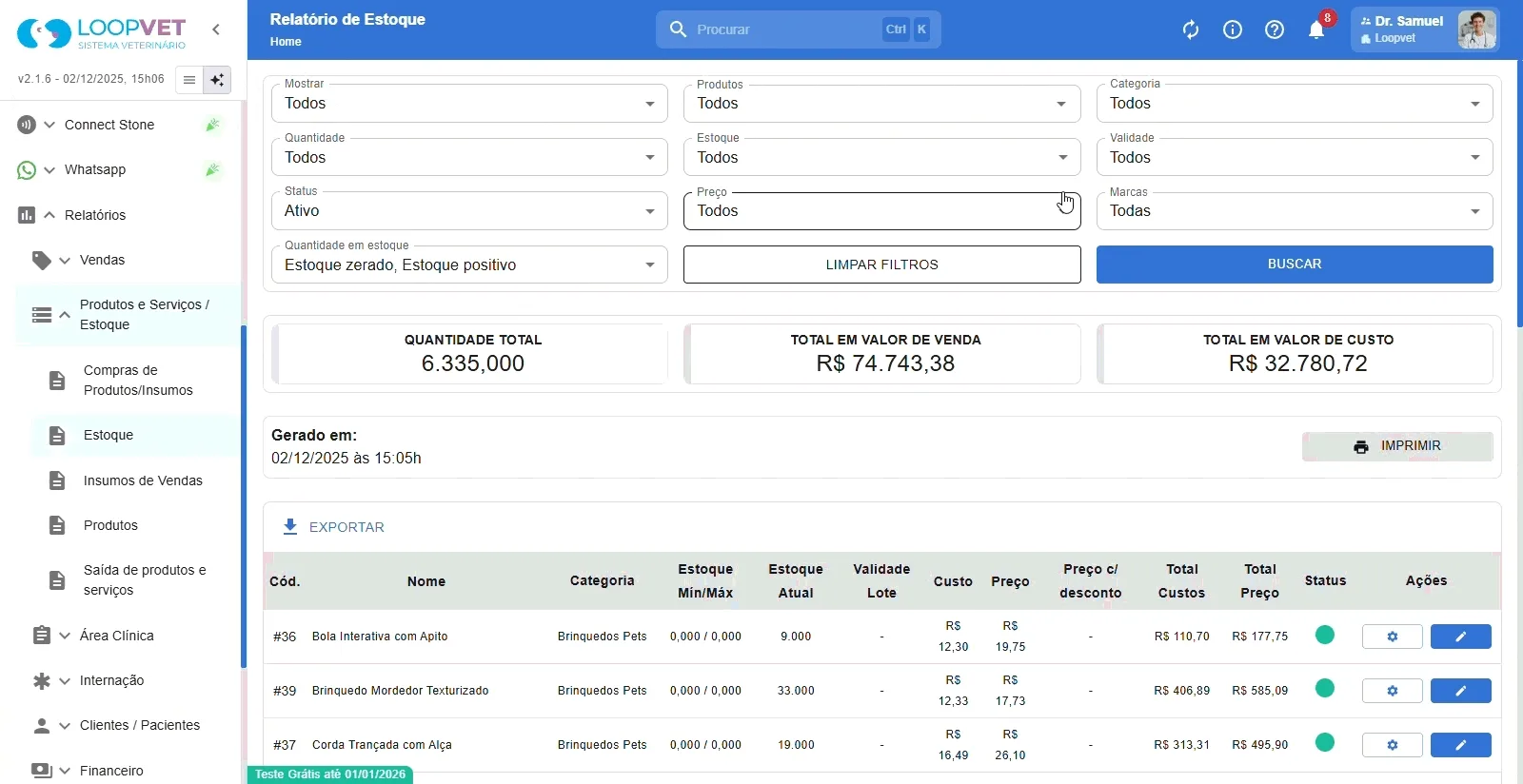
Task: Open Quantidade em estoque dropdown
Action: pyautogui.click(x=469, y=265)
